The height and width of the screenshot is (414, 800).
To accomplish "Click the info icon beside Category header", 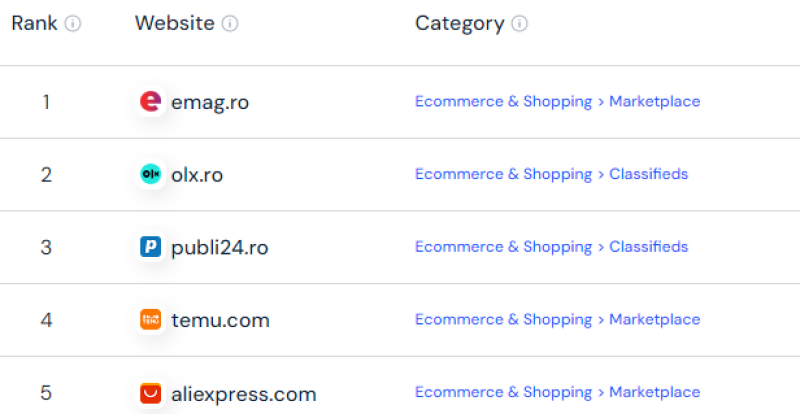I will coord(519,24).
